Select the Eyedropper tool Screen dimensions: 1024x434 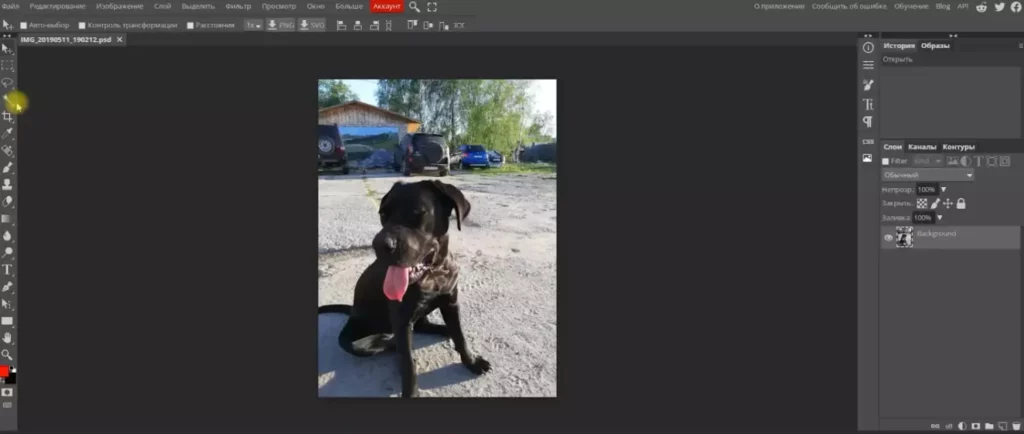click(7, 133)
